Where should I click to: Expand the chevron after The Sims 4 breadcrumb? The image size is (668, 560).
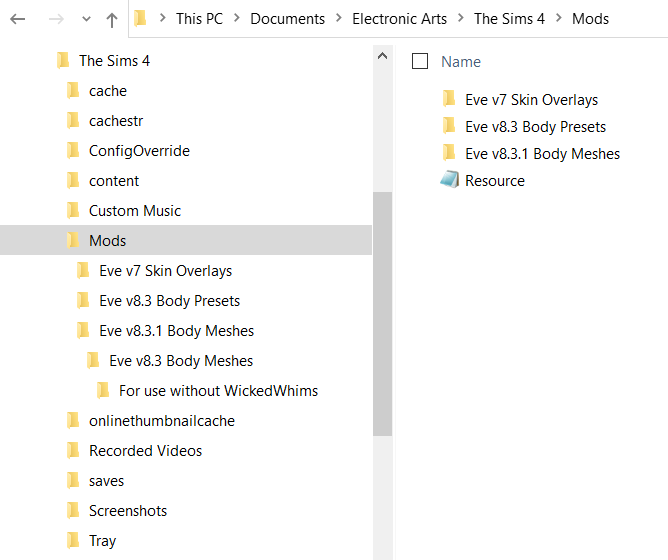click(x=559, y=18)
